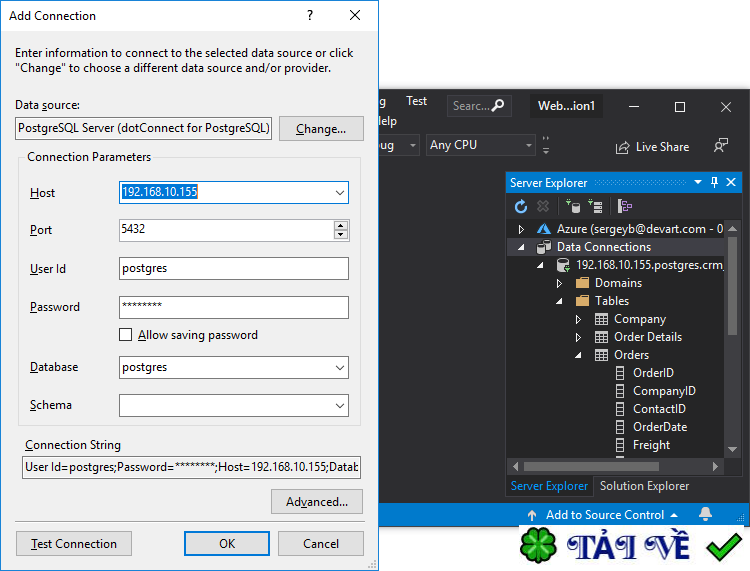The image size is (750, 571).
Task: Cancel the Add Connection dialog
Action: click(x=320, y=544)
